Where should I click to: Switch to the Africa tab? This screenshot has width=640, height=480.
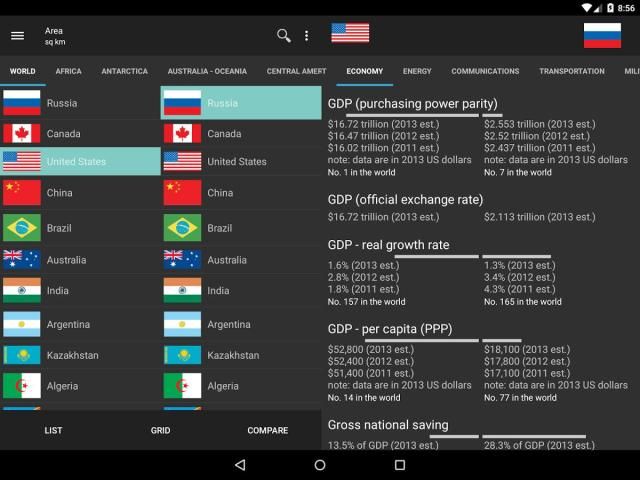point(69,72)
